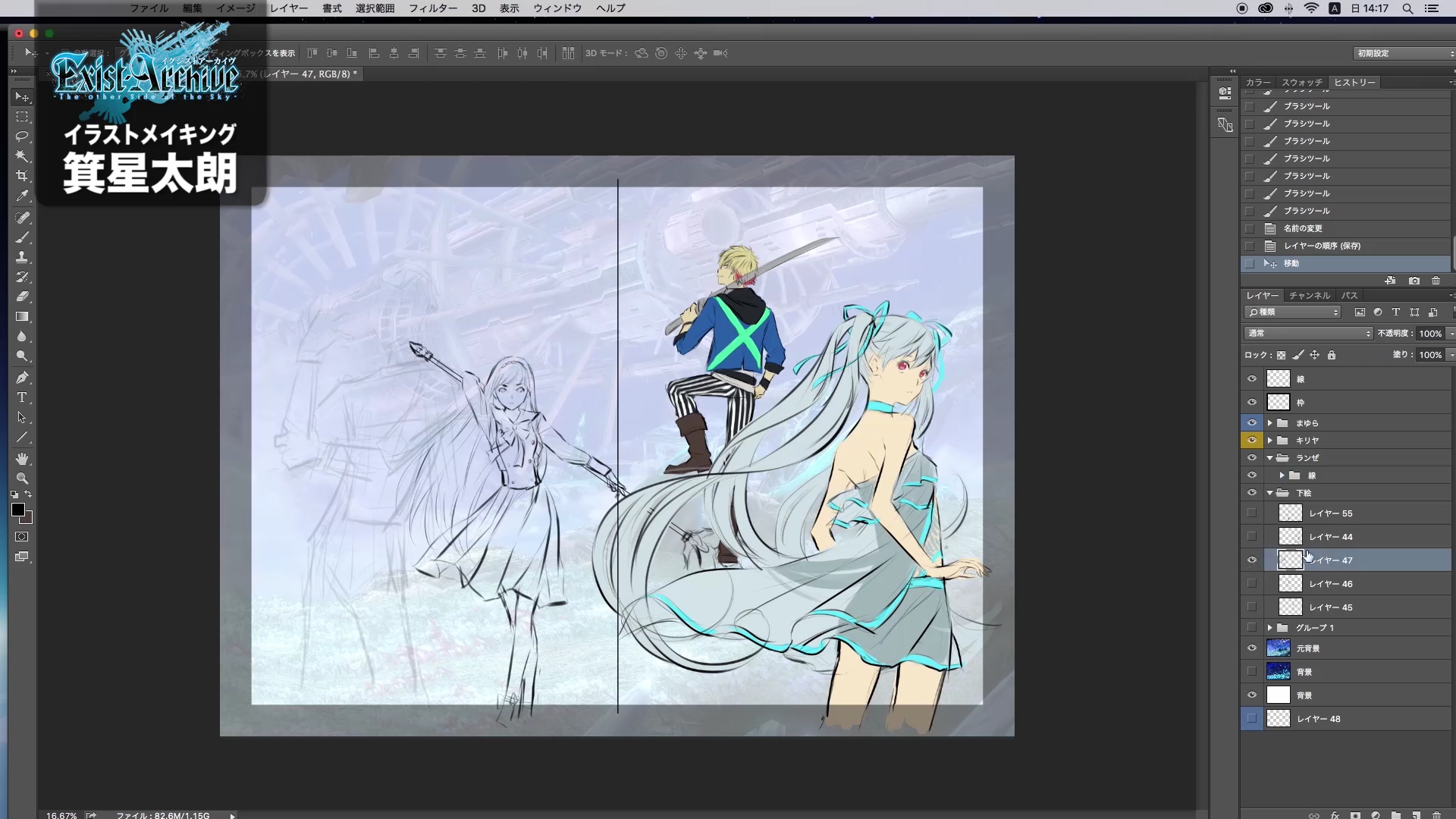Choose the Type tool
This screenshot has height=819, width=1456.
point(22,397)
